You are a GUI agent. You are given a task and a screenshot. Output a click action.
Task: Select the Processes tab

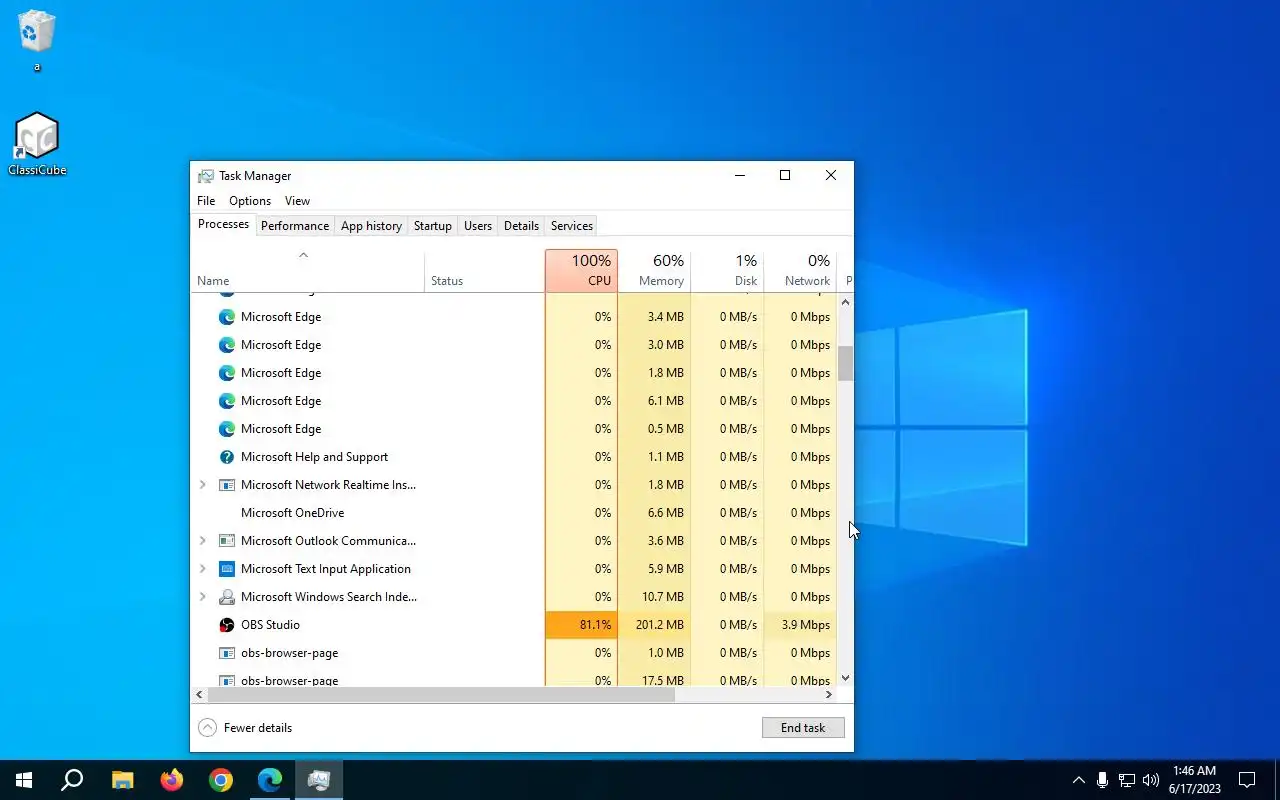coord(223,224)
